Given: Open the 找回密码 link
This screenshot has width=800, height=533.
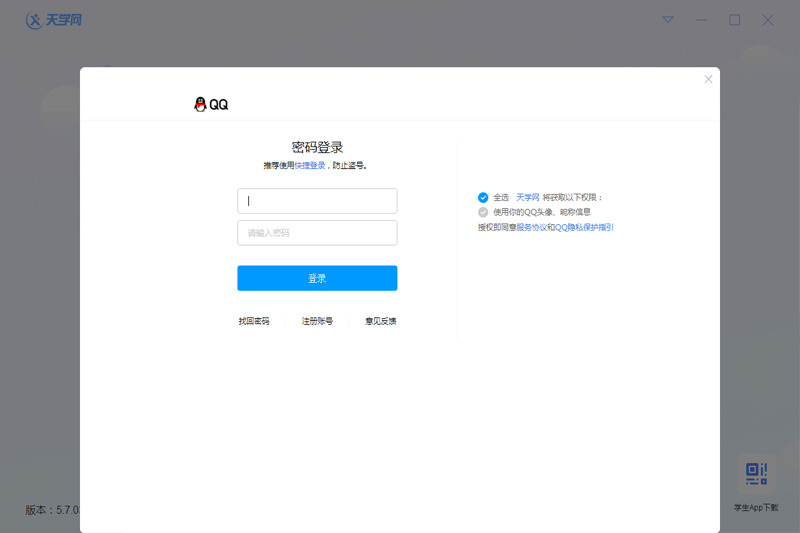Looking at the screenshot, I should click(254, 321).
